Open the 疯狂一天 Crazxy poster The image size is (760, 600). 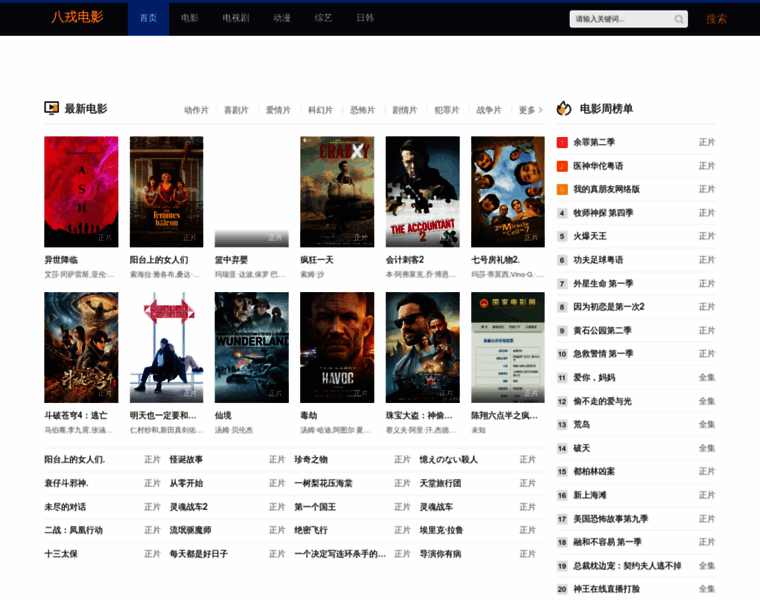337,191
